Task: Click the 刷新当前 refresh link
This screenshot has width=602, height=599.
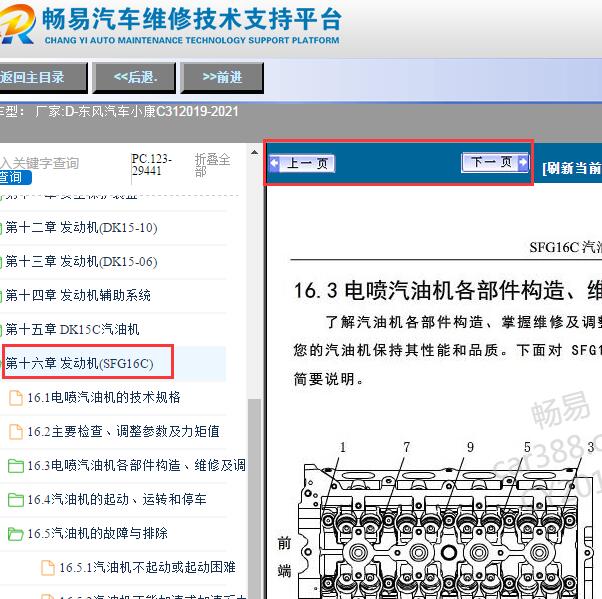Action: pos(572,168)
